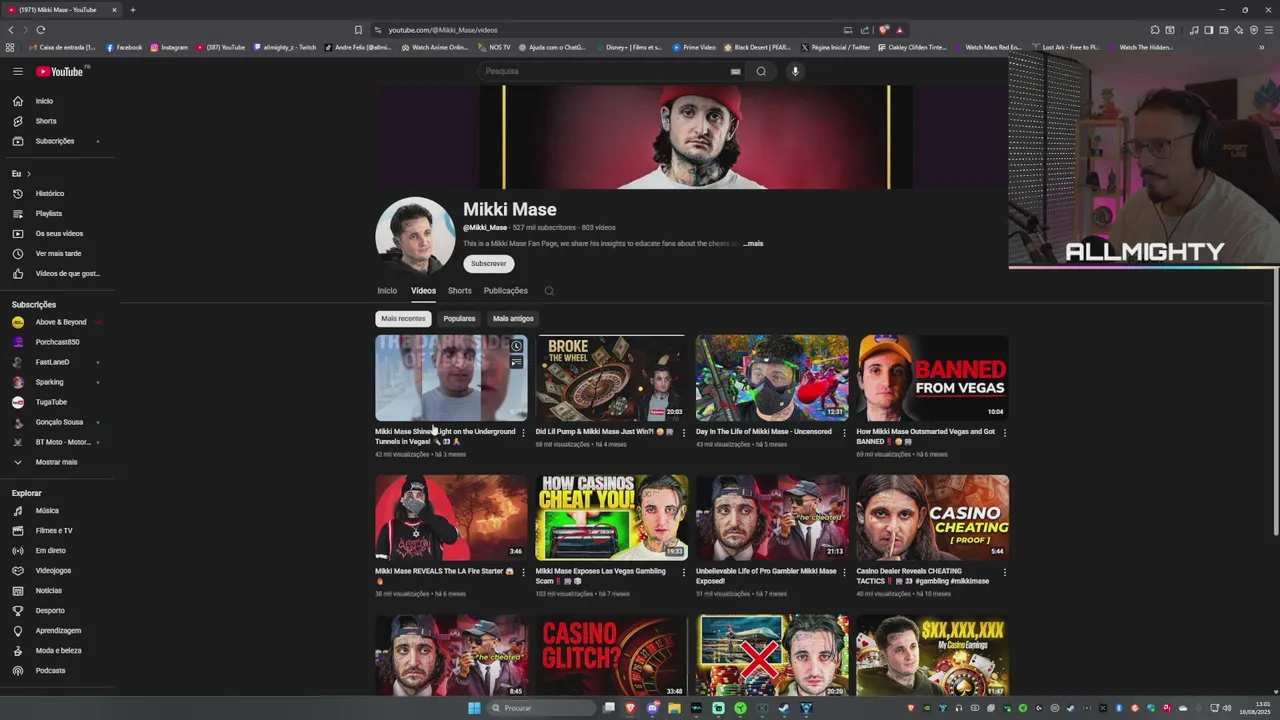Open Banned From Vegas video thumbnail

(932, 378)
